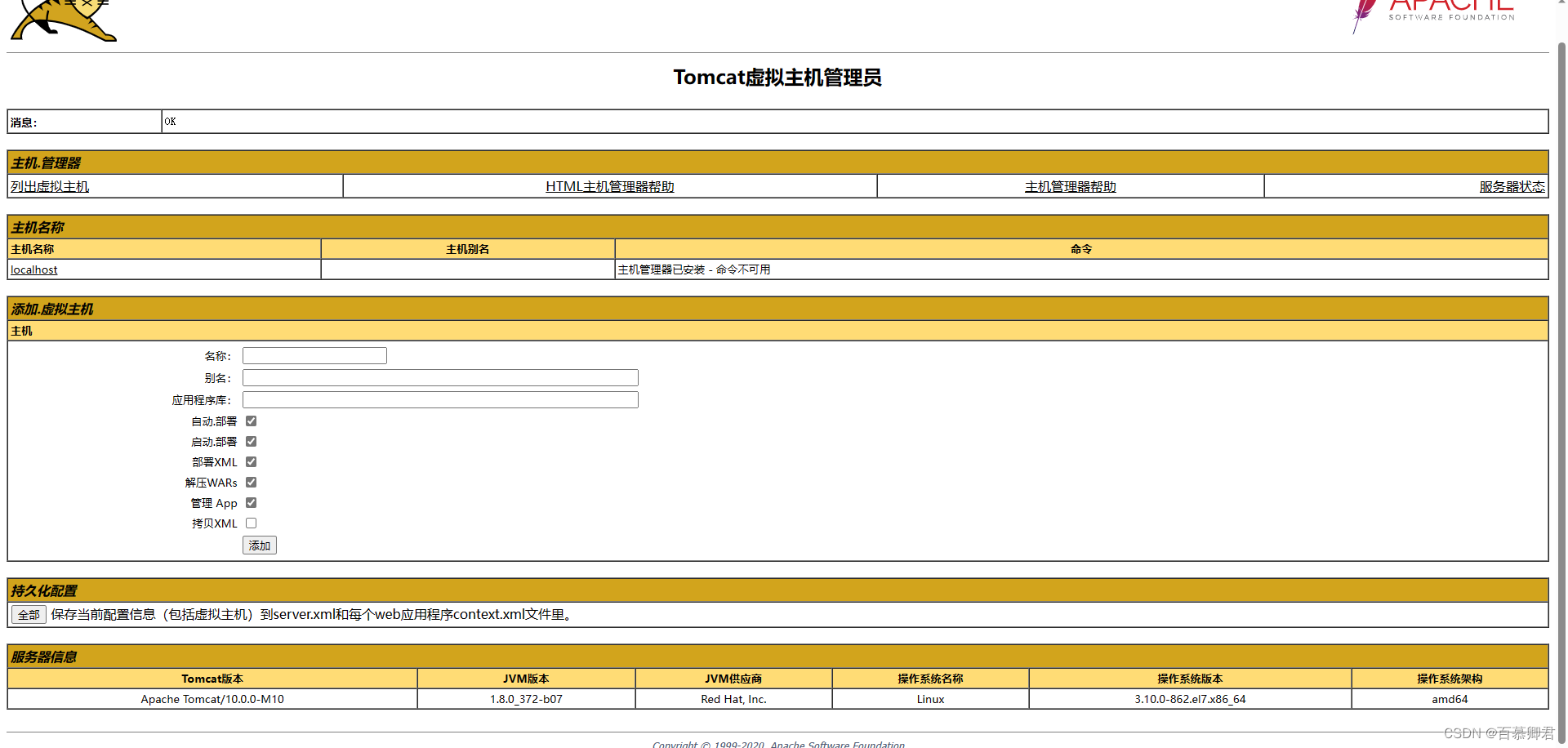The height and width of the screenshot is (748, 1568).
Task: Click the 主机别名 column header
Action: click(468, 249)
